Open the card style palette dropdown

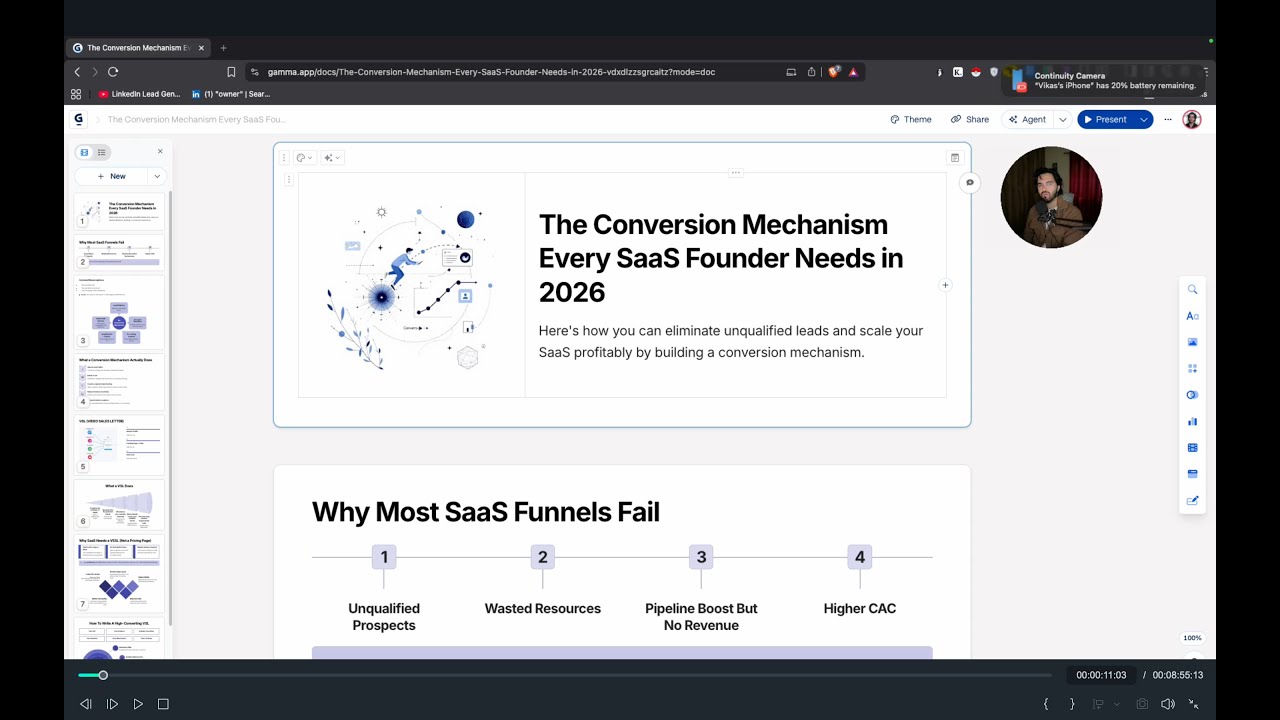tap(305, 157)
